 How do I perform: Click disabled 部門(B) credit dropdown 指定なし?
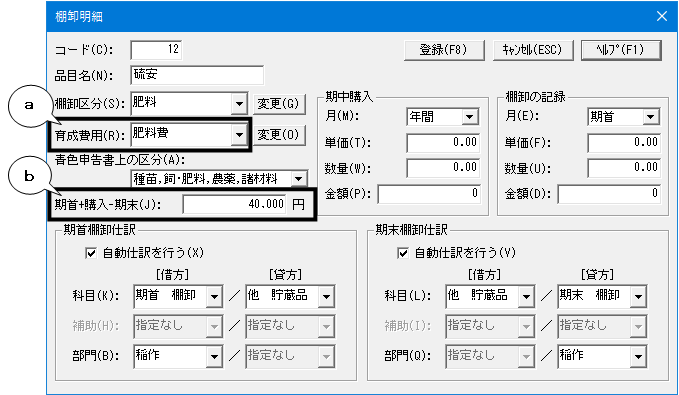pos(291,356)
